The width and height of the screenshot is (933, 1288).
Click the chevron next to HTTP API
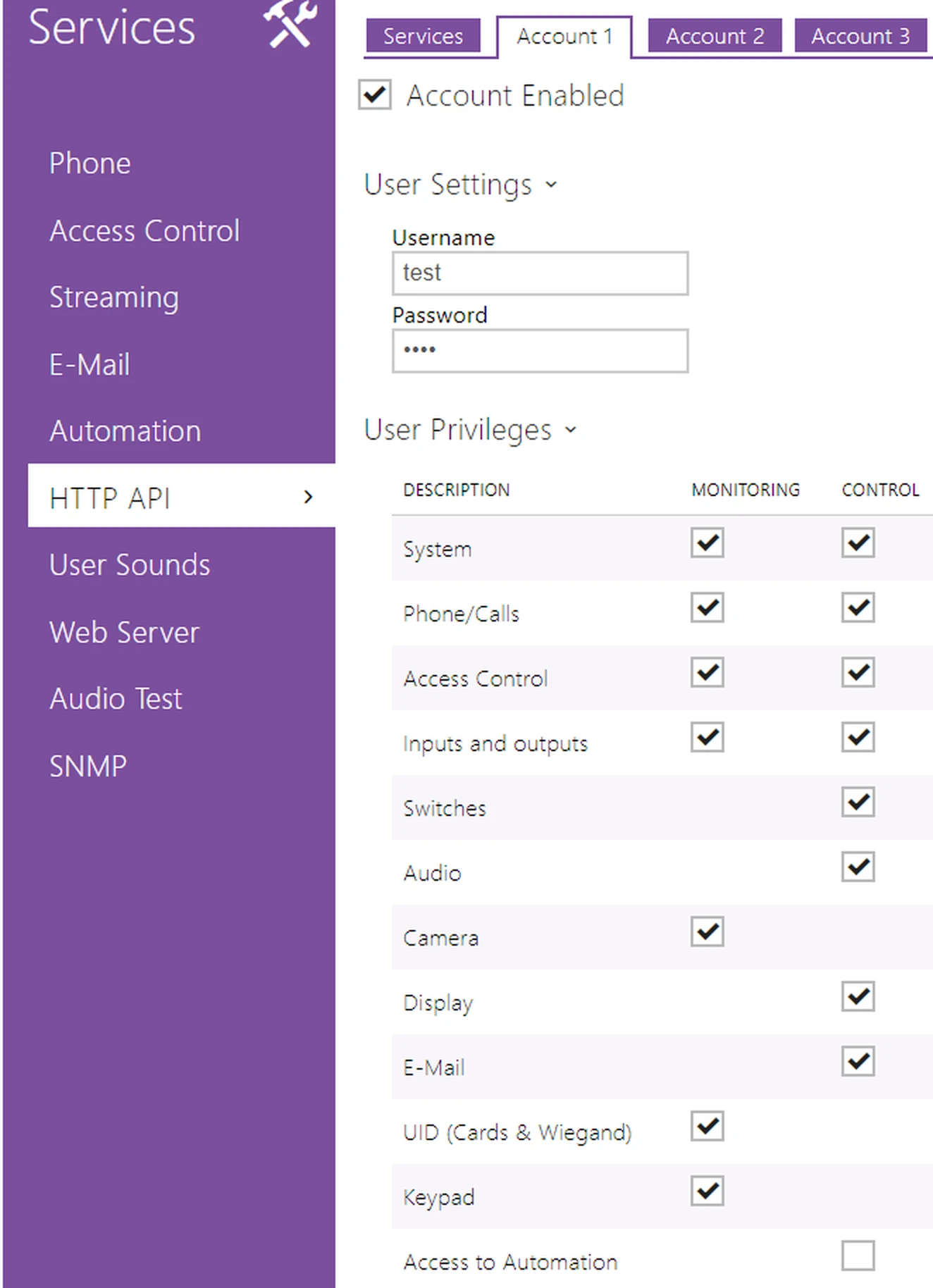(x=308, y=497)
